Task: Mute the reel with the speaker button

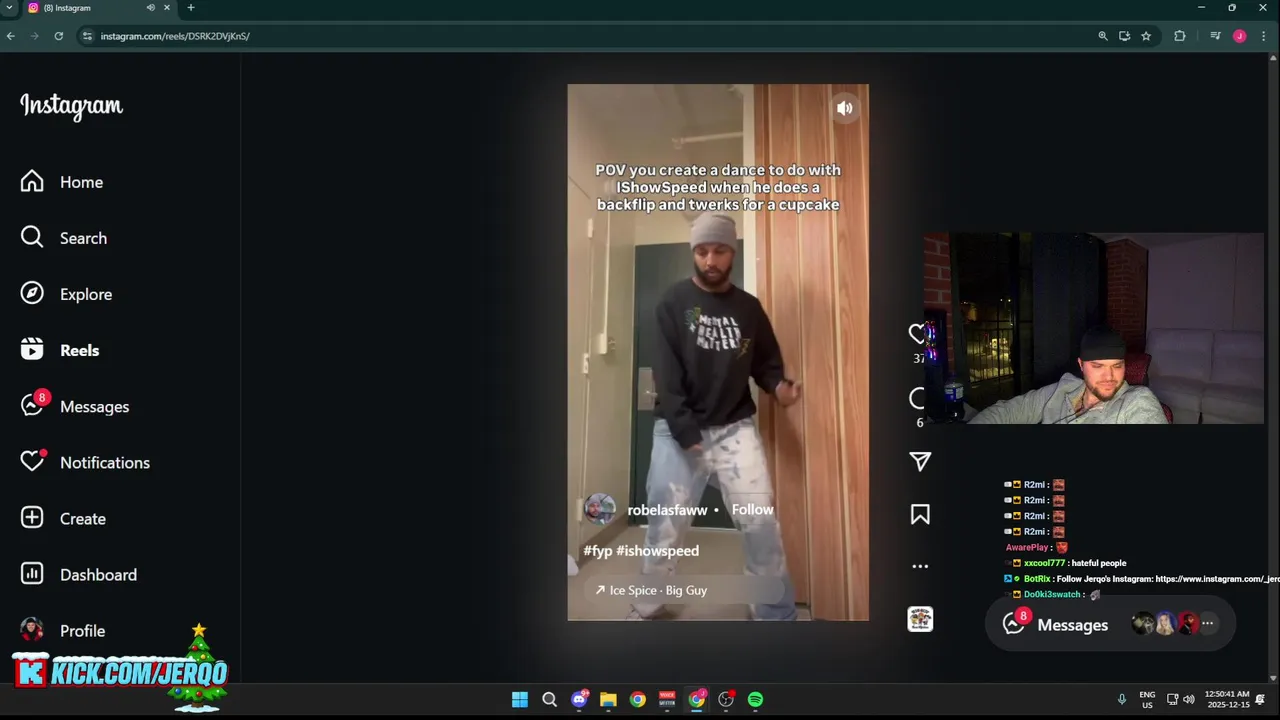Action: [845, 108]
